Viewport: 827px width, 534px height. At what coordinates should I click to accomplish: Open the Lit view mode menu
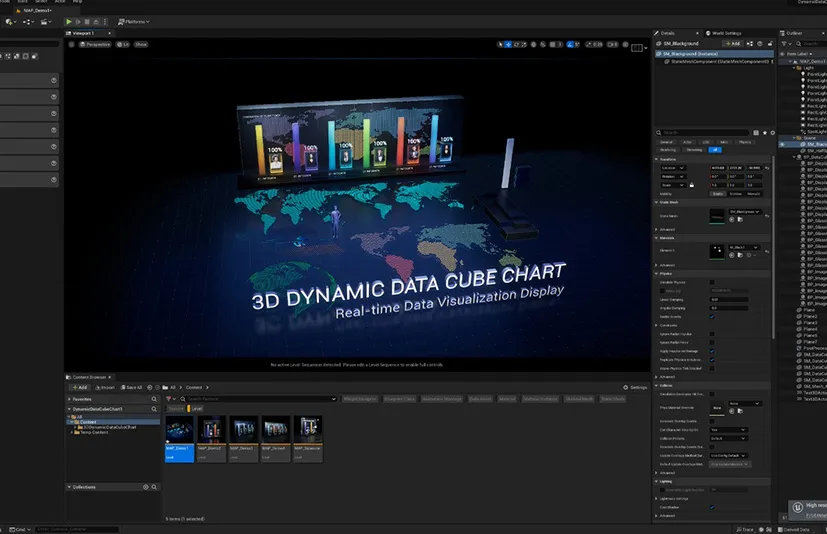[122, 44]
